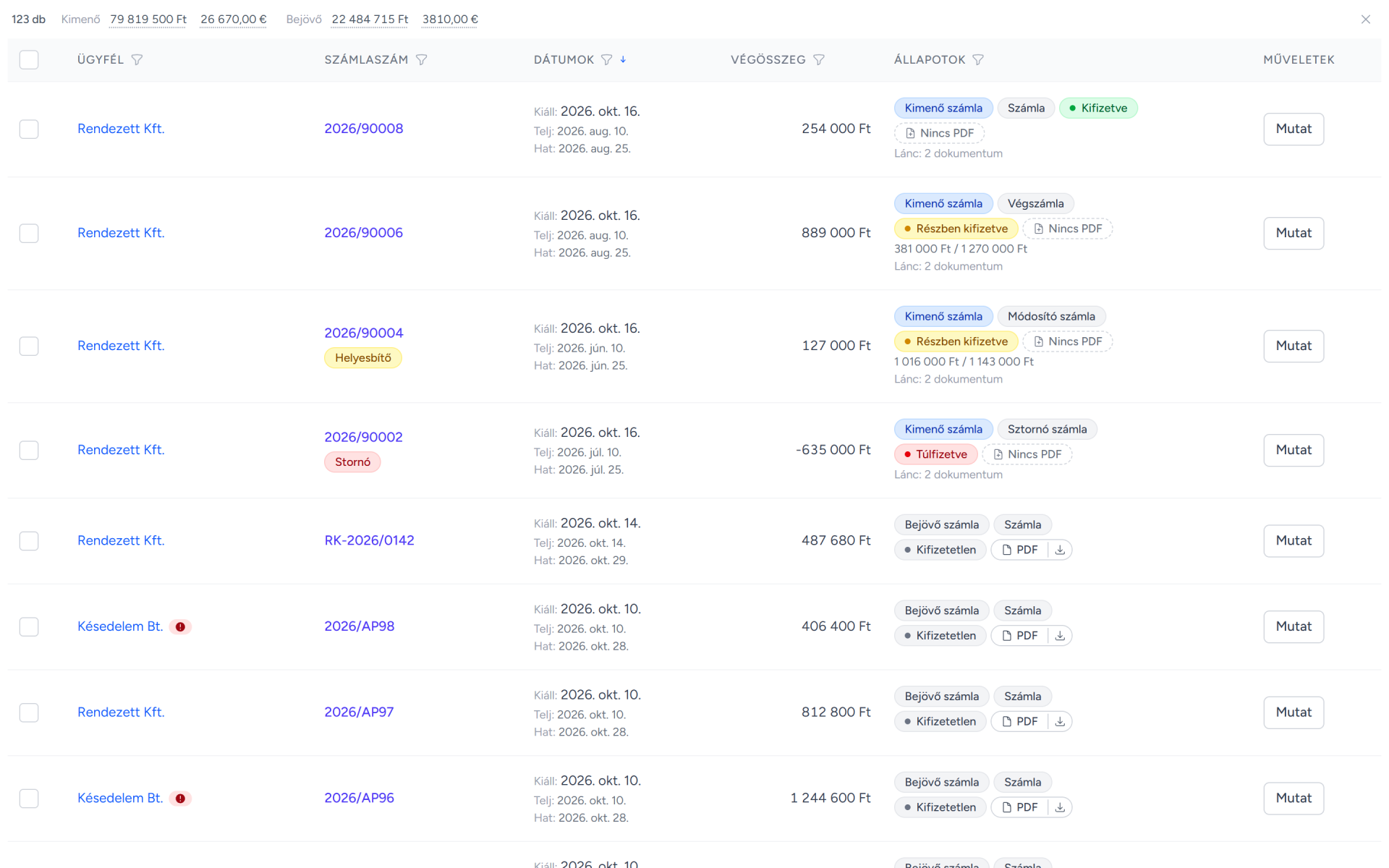Select the checkbox for invoice 2026/90002
This screenshot has width=1389, height=868.
[x=29, y=451]
